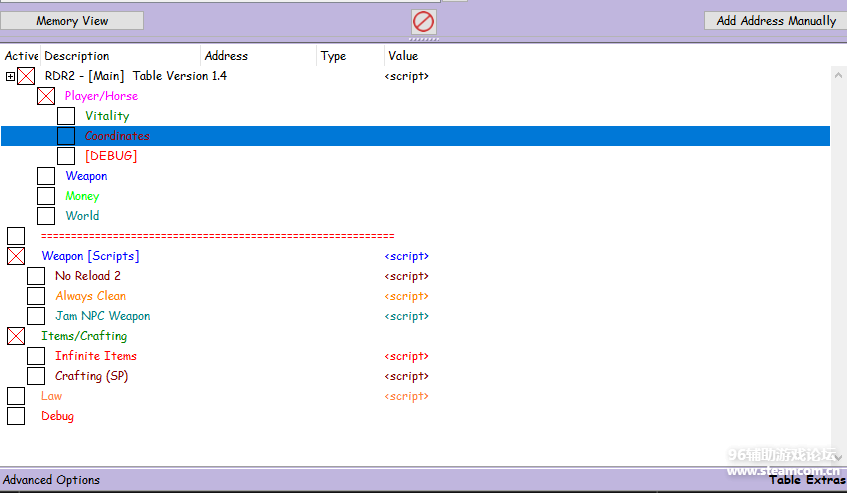Enable Coordinates checkbox

point(66,136)
